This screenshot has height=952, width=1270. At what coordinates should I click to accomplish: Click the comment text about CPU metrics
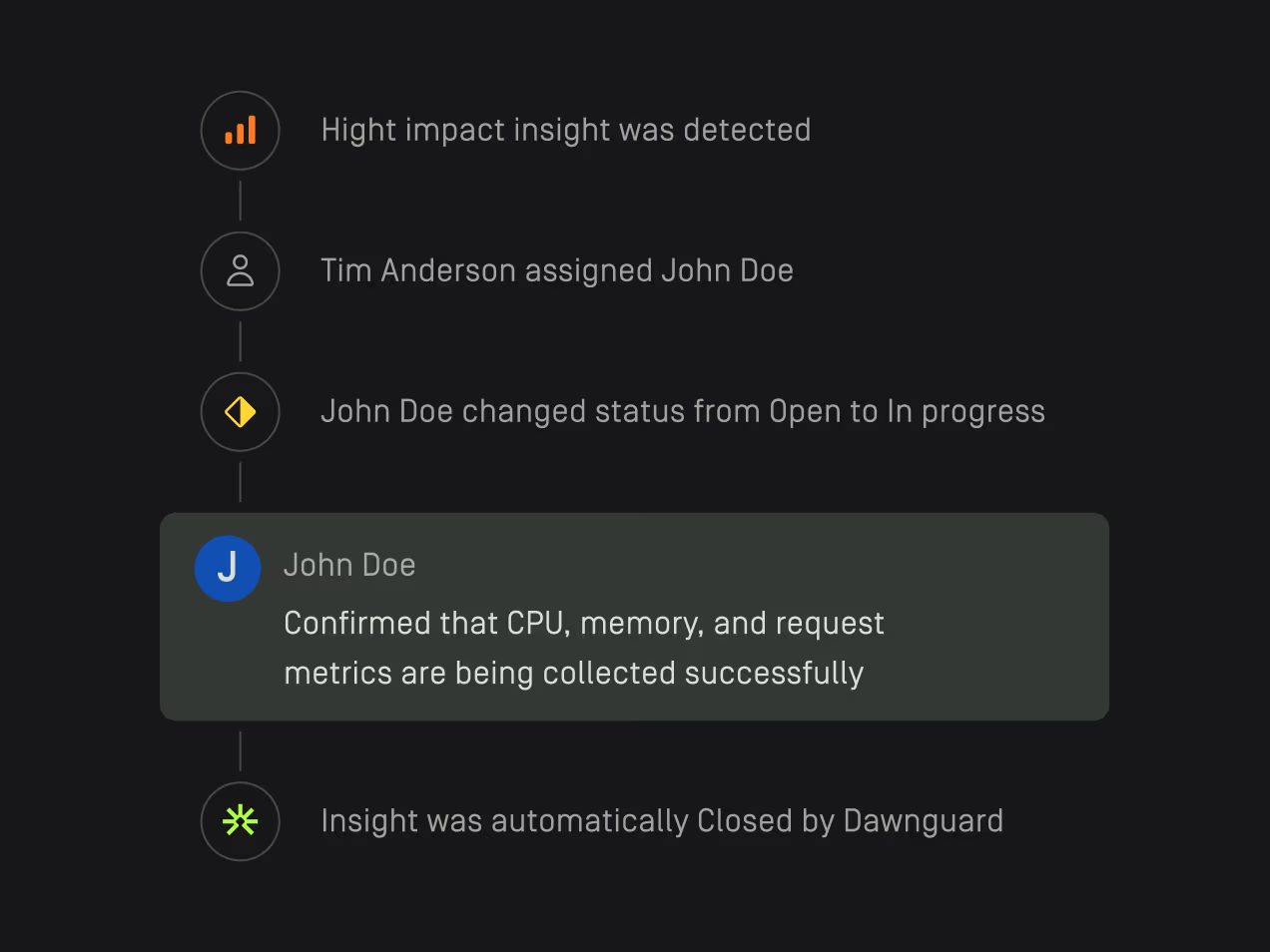pos(584,648)
